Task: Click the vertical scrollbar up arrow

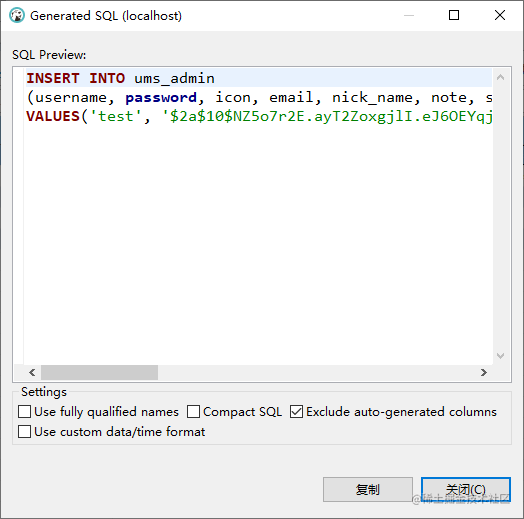Action: 500,78
